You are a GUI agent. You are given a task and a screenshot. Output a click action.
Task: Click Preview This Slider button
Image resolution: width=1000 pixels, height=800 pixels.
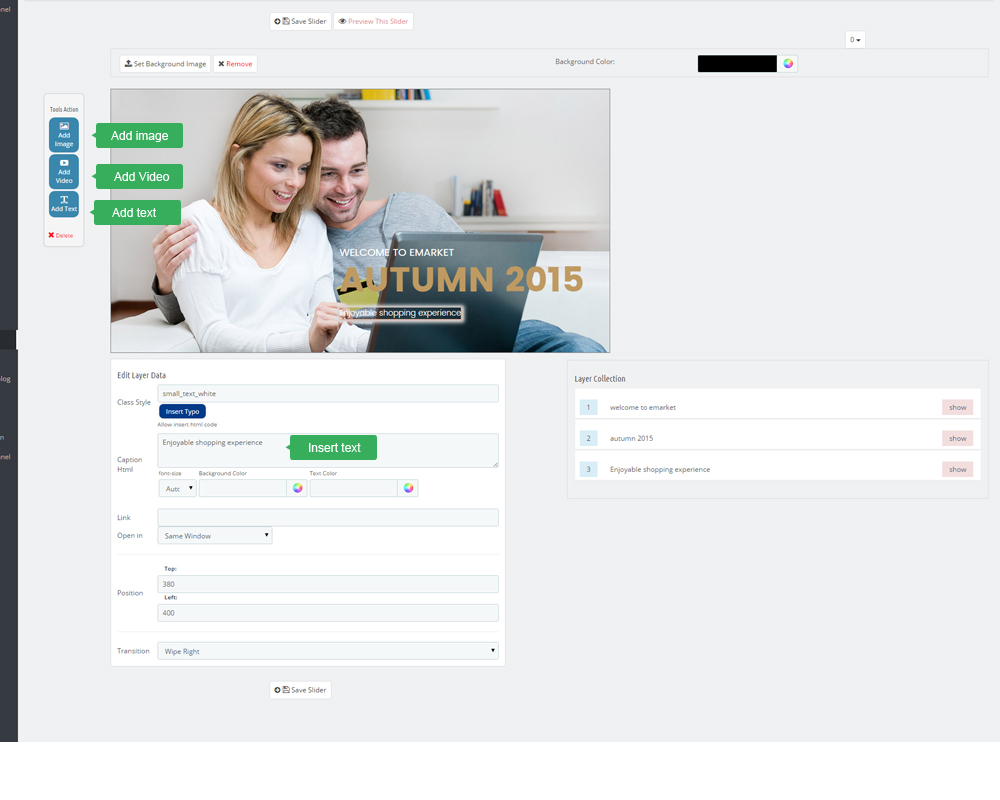(373, 21)
